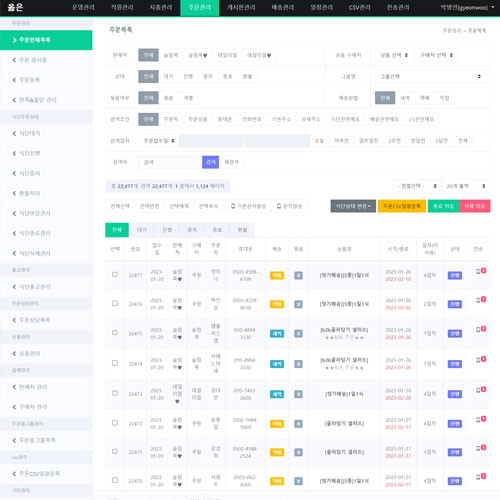Click the X bundle icon for order 22476
This screenshot has height=500, width=500.
pos(298,304)
